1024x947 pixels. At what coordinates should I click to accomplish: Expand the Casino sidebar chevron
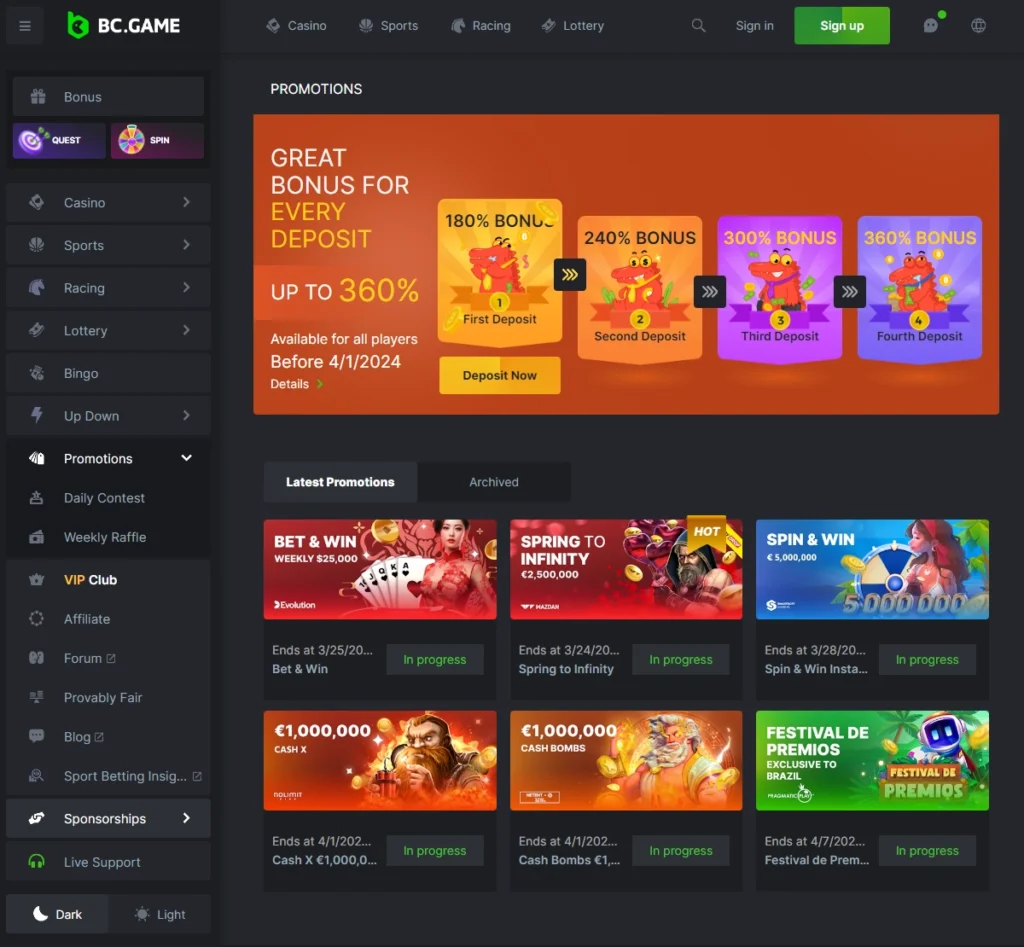pyautogui.click(x=186, y=202)
